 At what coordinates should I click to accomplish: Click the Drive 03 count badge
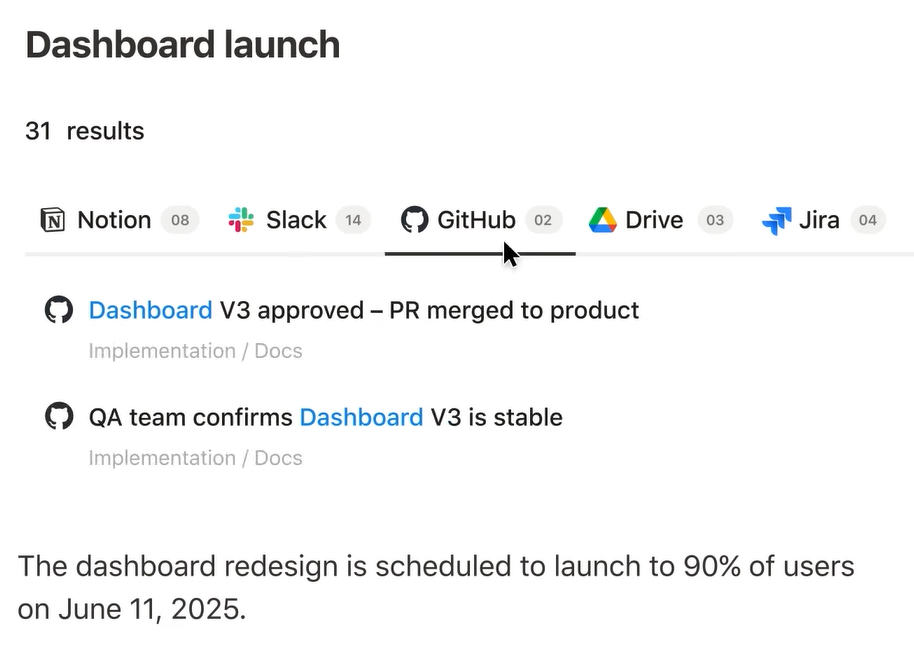click(715, 220)
